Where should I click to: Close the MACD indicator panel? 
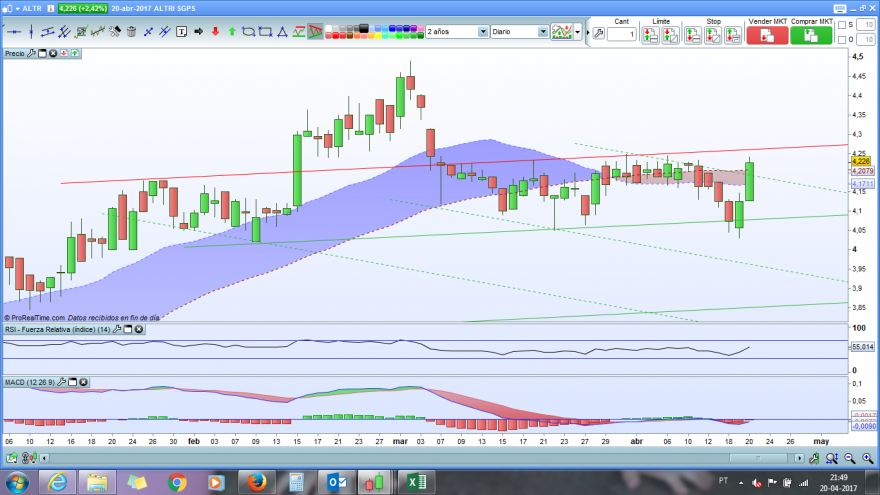click(x=84, y=382)
